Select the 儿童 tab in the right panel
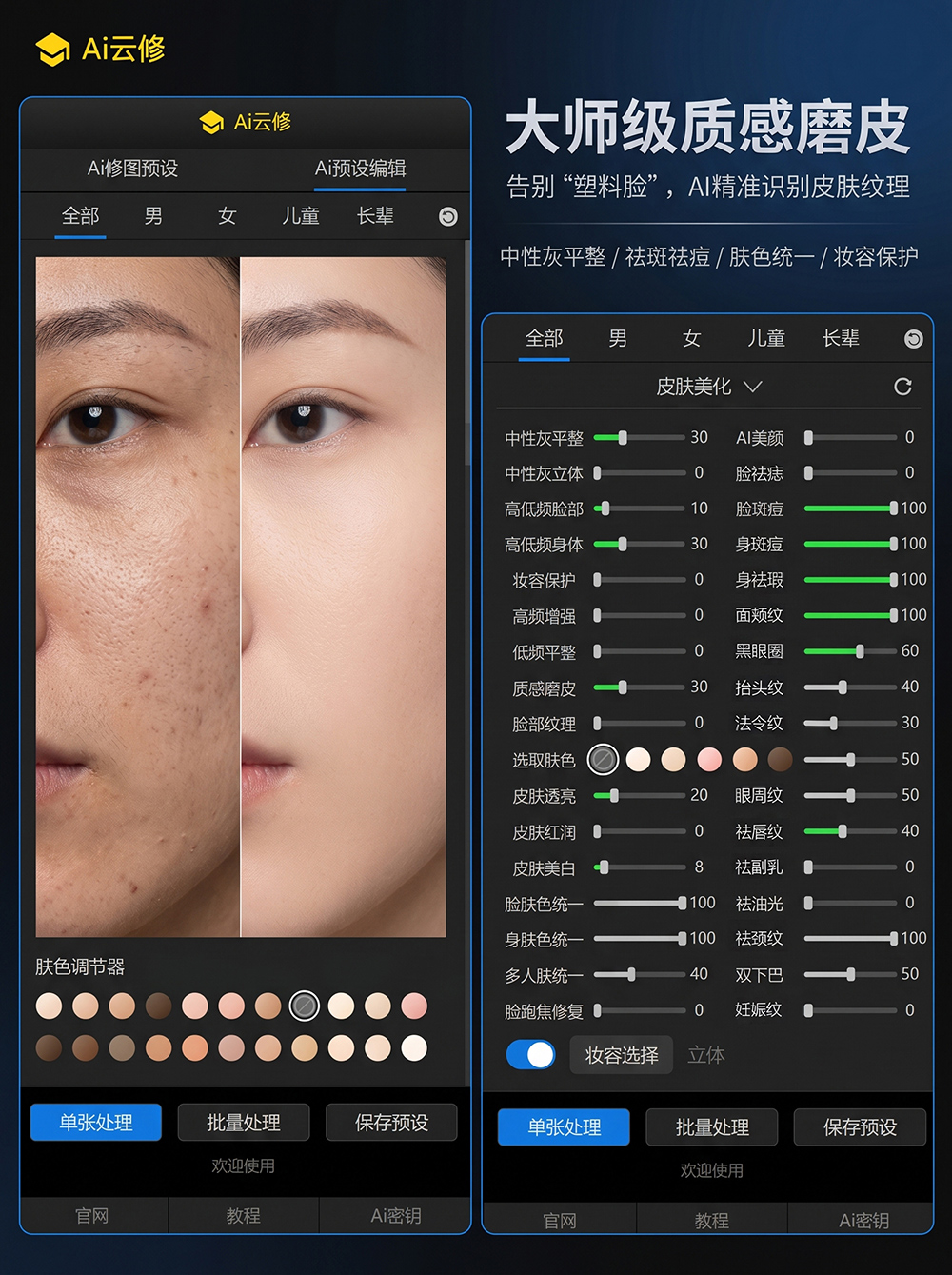Viewport: 952px width, 1275px height. click(766, 338)
